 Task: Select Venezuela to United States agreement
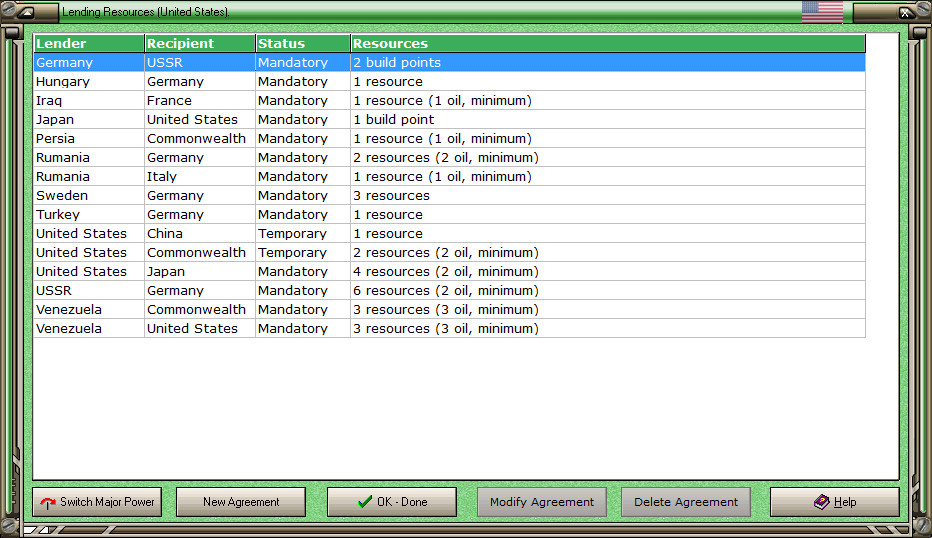click(x=449, y=329)
